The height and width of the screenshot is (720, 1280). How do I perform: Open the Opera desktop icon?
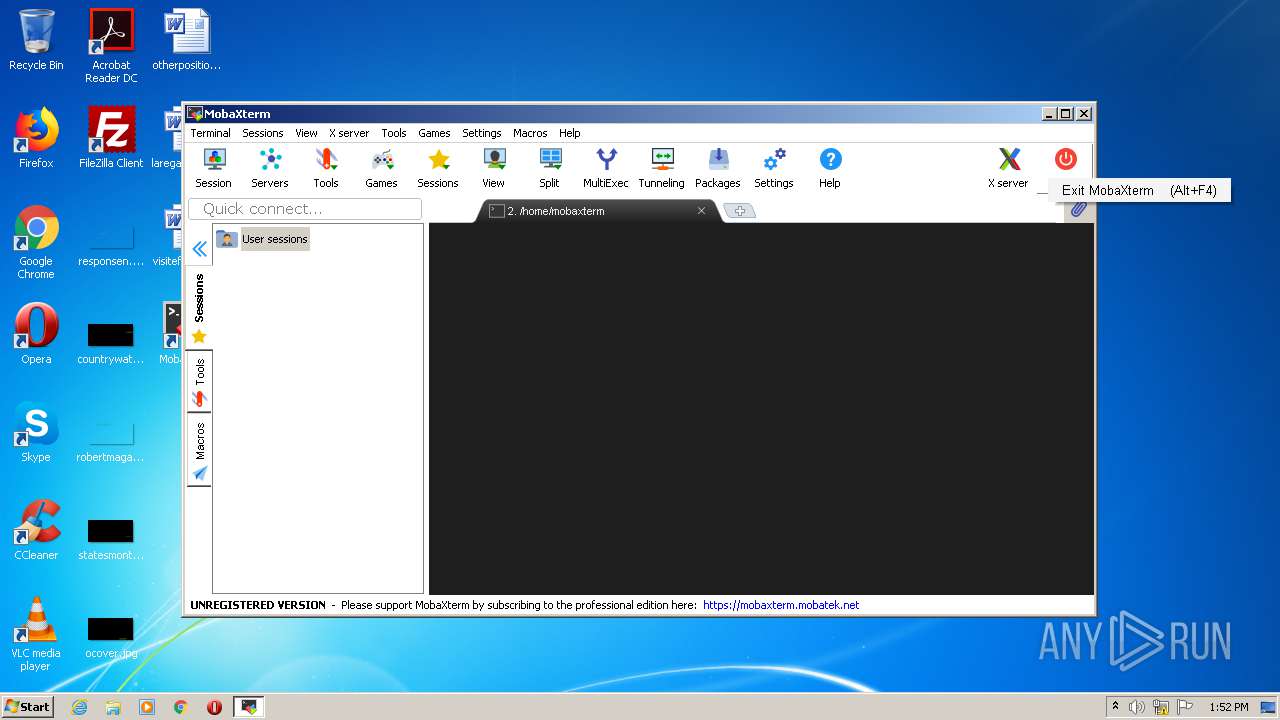[x=36, y=334]
